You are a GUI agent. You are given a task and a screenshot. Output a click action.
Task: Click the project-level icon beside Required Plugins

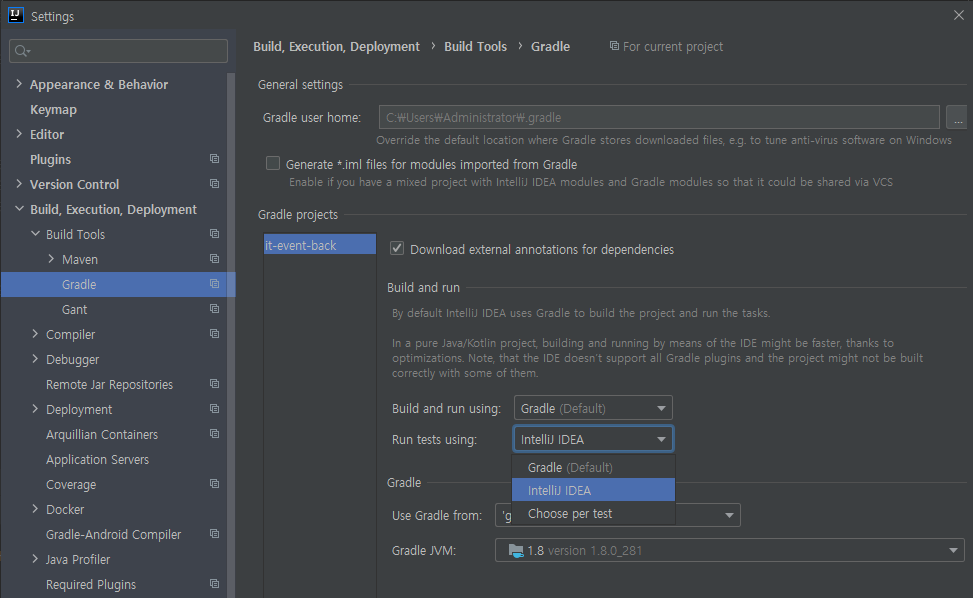click(x=215, y=584)
